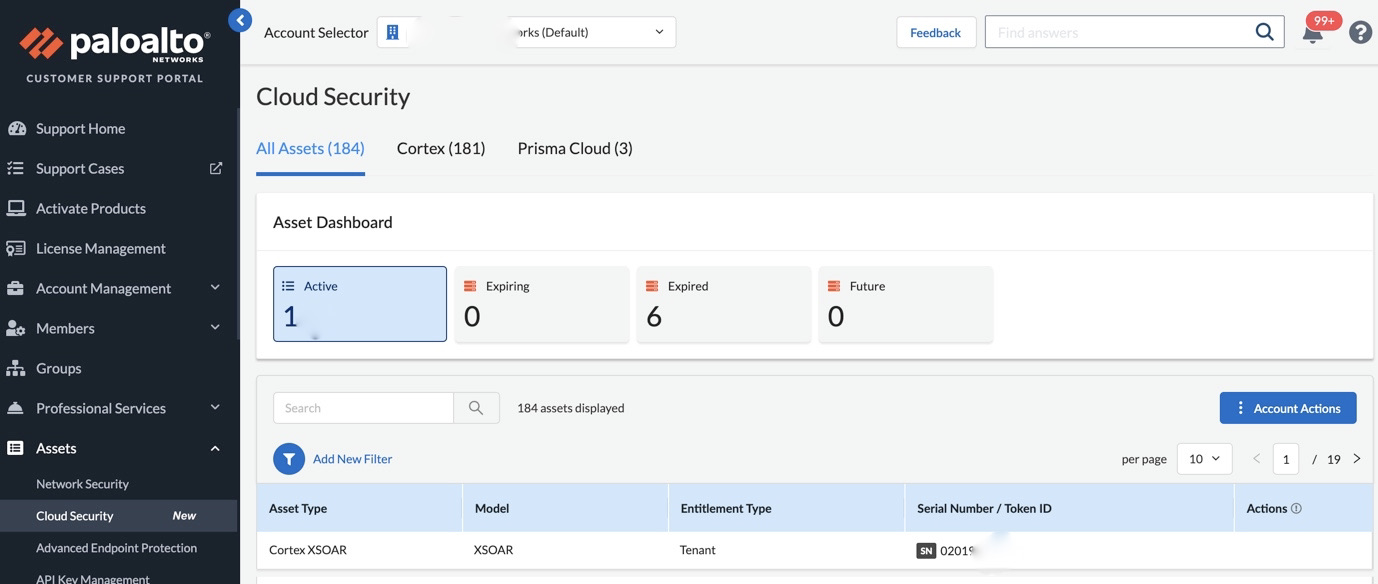Open Support Cases external link icon
The height and width of the screenshot is (584, 1378).
[x=216, y=168]
